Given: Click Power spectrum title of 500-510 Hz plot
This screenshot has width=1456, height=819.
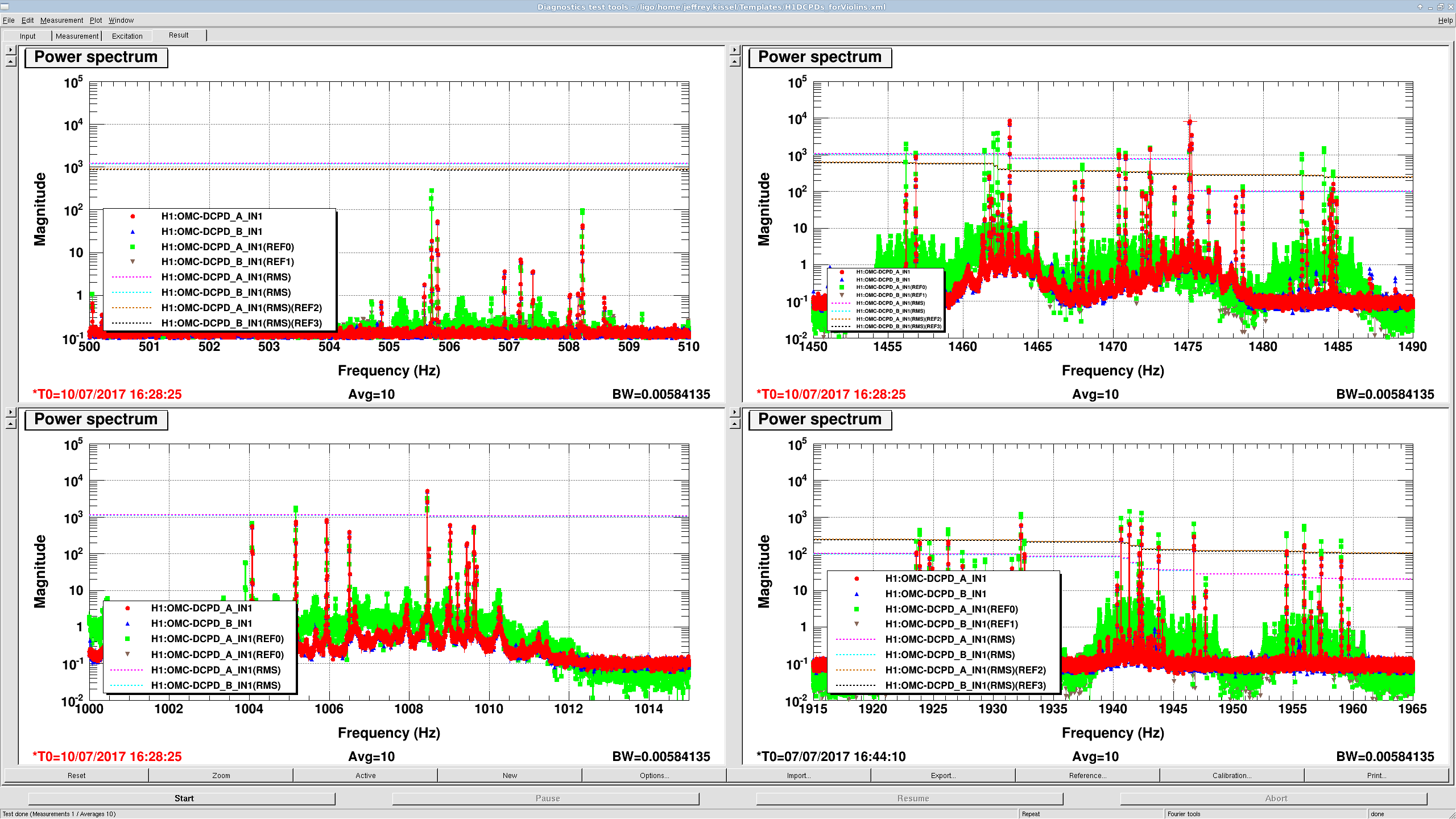Looking at the screenshot, I should [96, 57].
